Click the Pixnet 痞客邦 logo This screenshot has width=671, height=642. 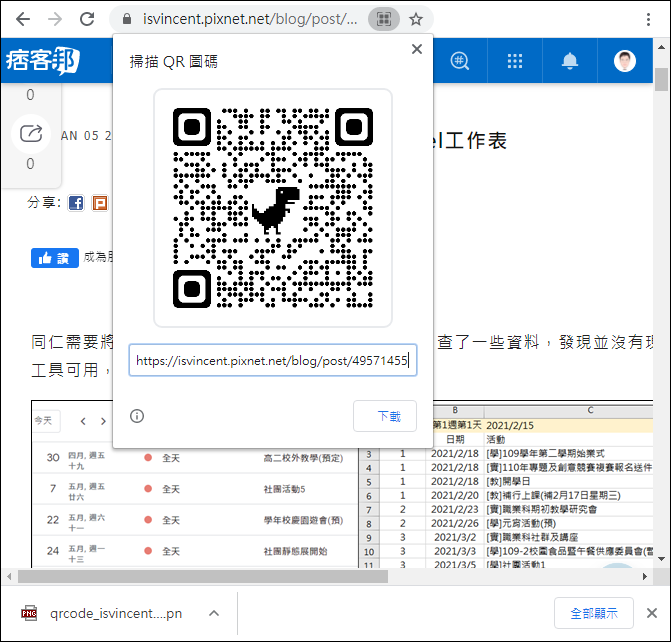tap(42, 60)
